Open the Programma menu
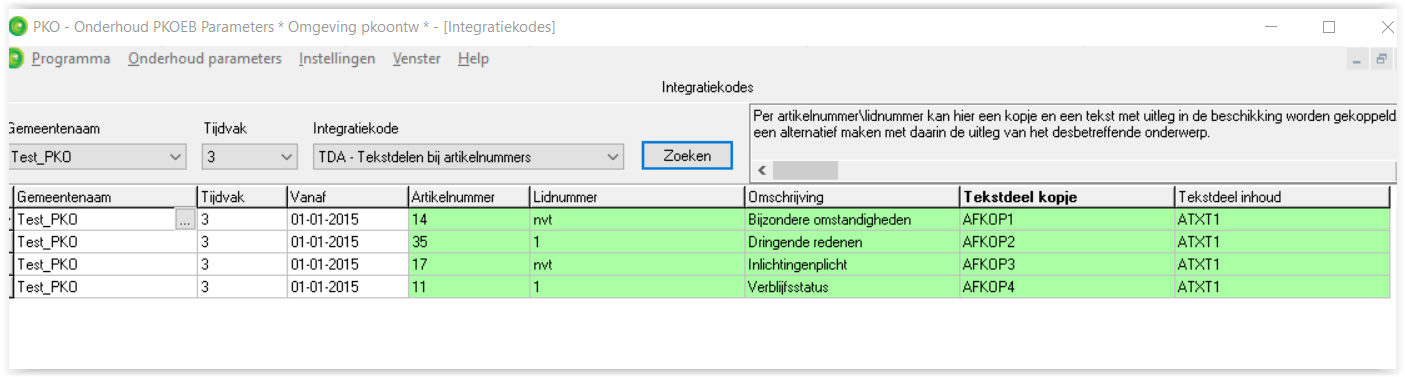The height and width of the screenshot is (377, 1405). [71, 59]
